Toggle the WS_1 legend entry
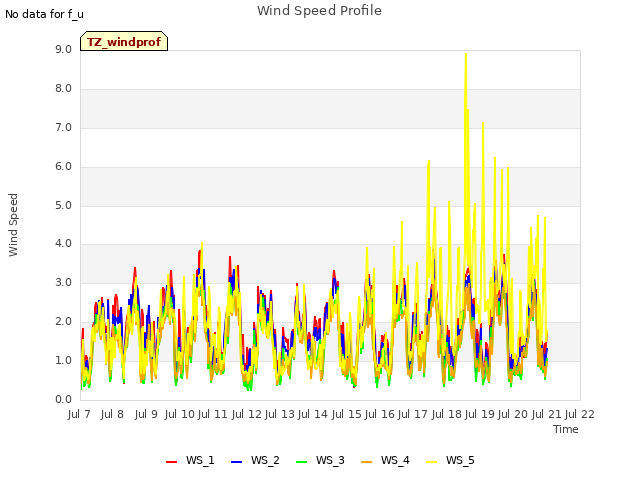This screenshot has height=480, width=640. coord(190,460)
